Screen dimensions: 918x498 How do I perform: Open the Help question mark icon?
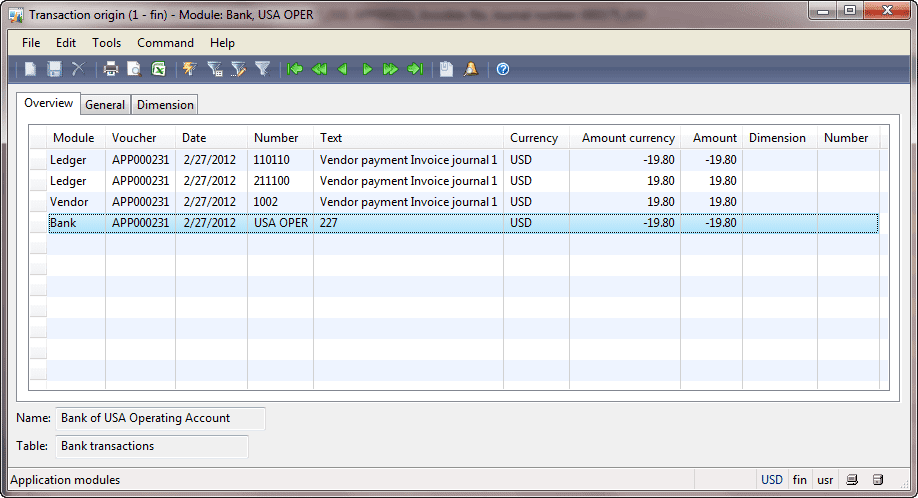click(503, 69)
